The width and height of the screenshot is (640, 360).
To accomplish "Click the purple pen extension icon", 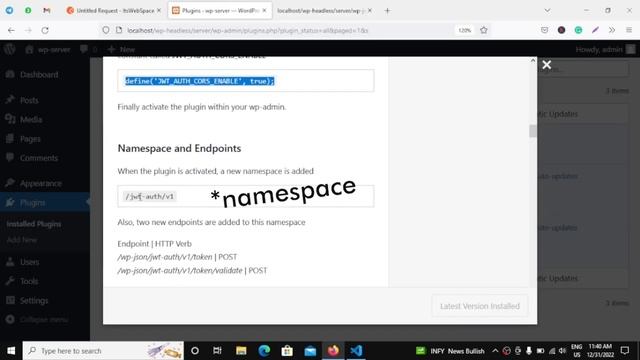I will [596, 30].
